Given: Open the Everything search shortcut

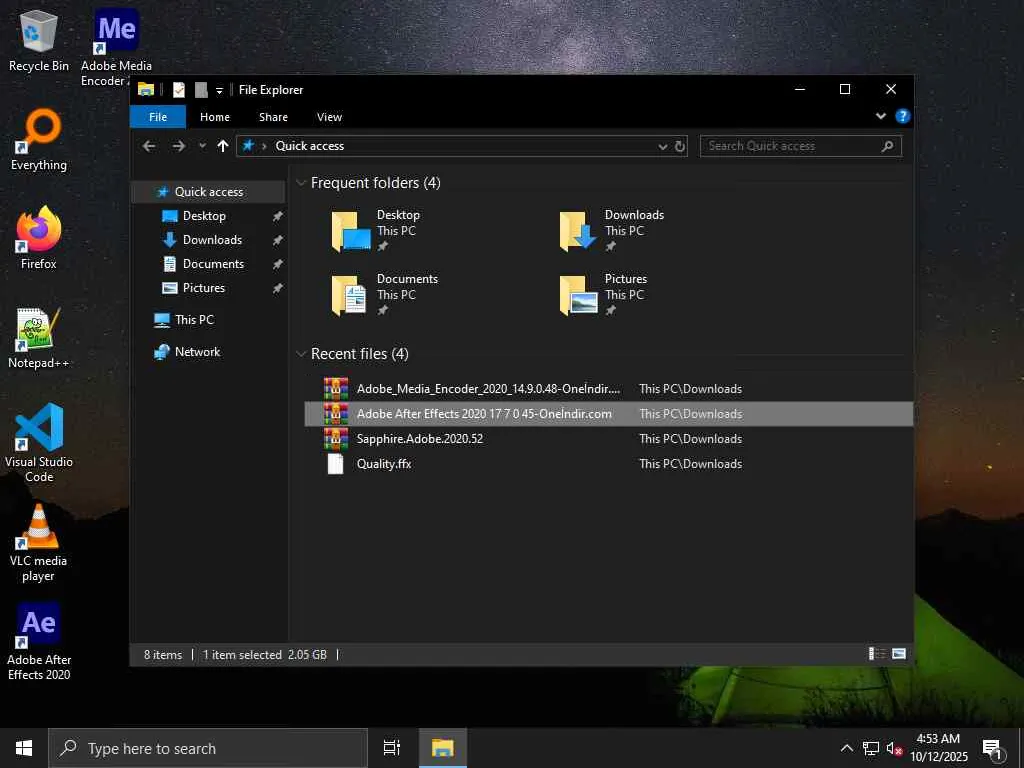Looking at the screenshot, I should (x=39, y=140).
